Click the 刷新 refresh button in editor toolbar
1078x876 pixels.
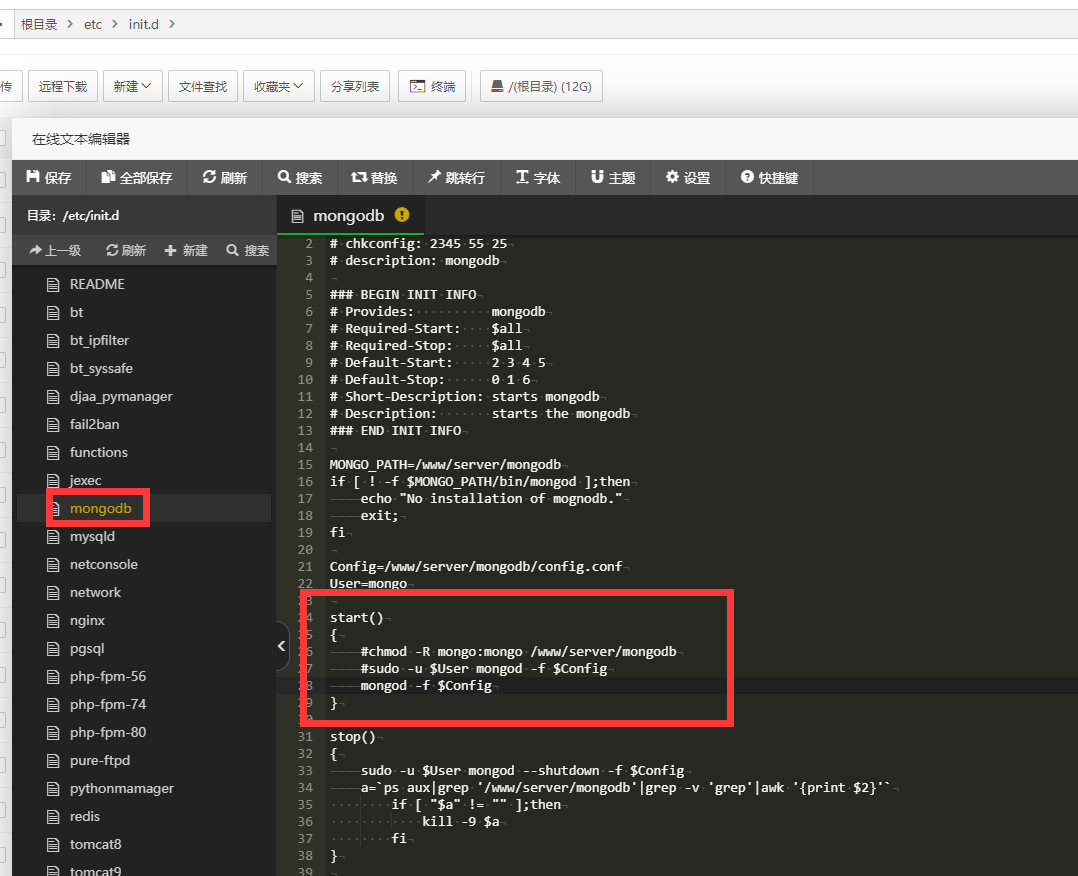click(225, 178)
